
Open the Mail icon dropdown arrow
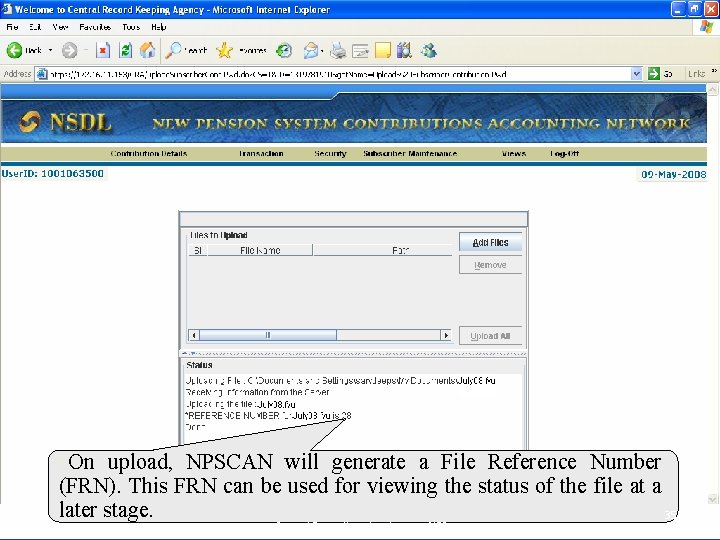(322, 51)
